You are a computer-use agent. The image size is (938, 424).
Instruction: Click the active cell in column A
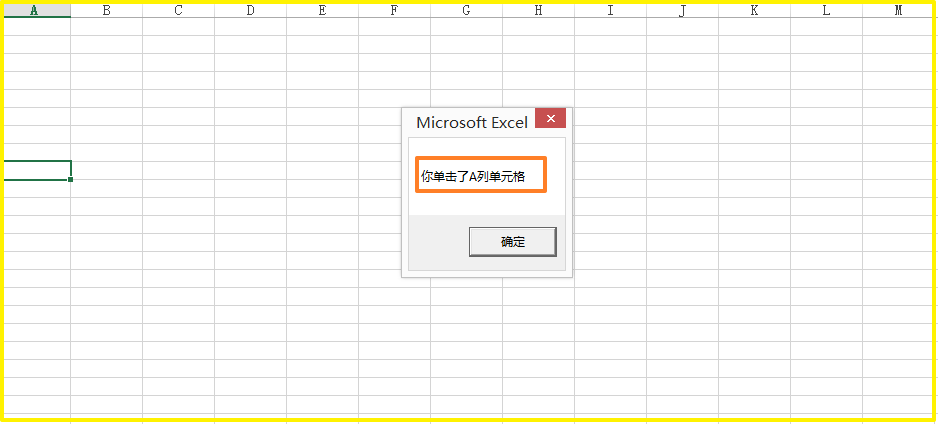click(37, 170)
